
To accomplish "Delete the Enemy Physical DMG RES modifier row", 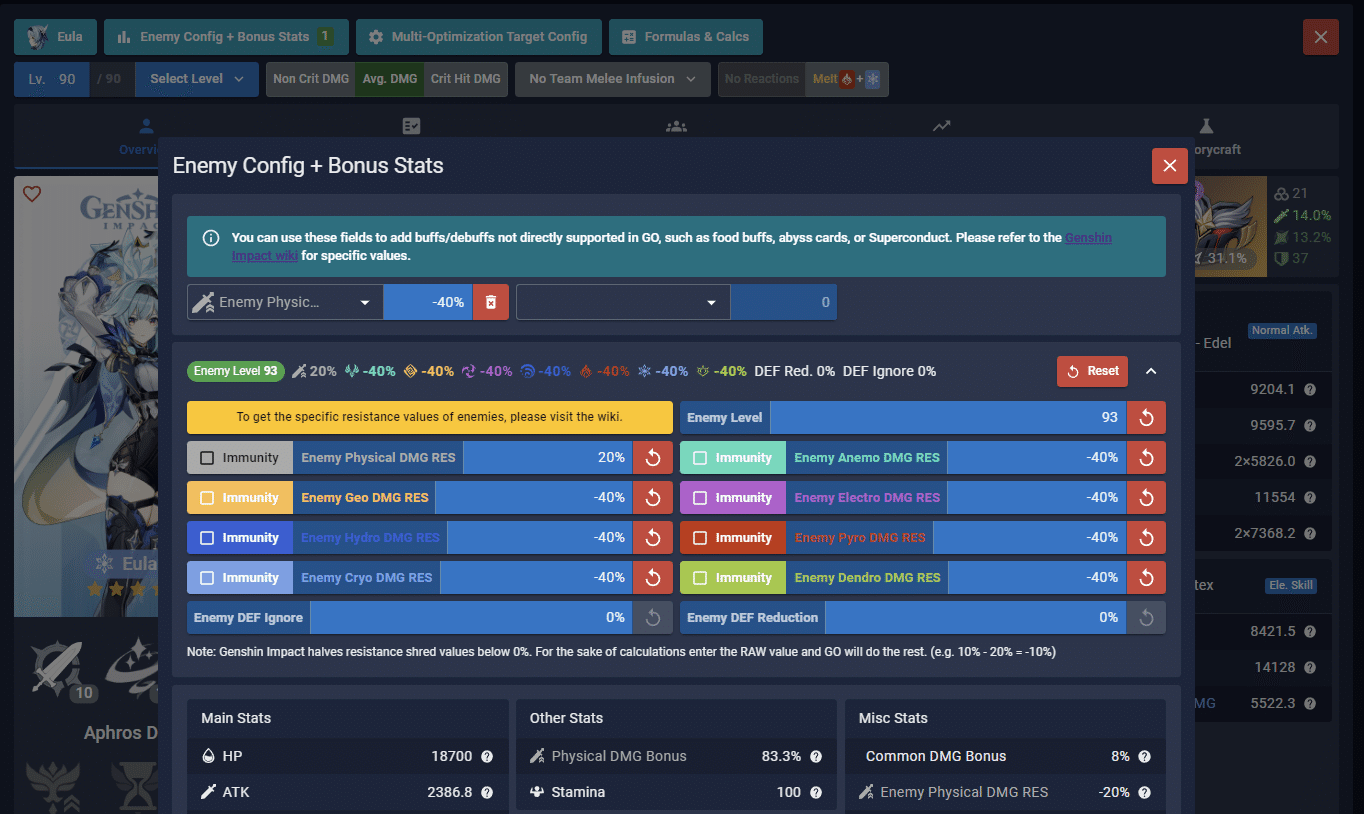I will click(x=490, y=301).
